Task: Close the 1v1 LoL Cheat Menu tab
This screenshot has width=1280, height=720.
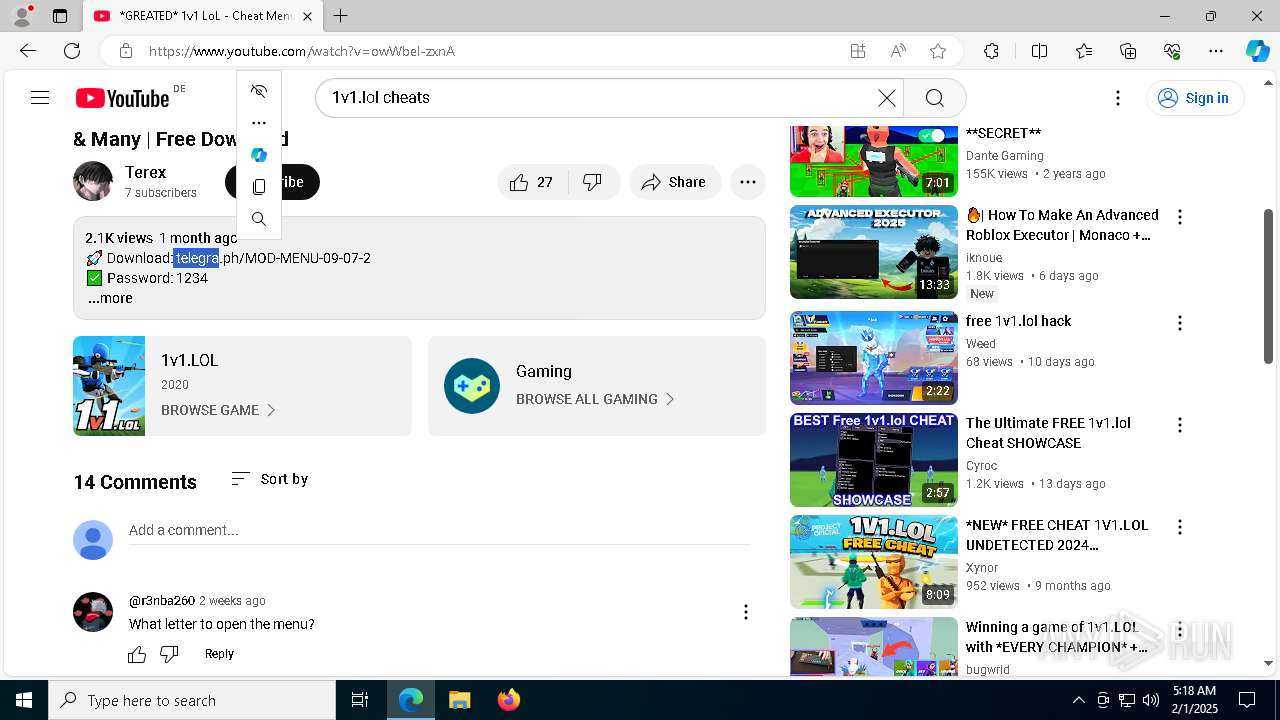Action: pos(307,16)
